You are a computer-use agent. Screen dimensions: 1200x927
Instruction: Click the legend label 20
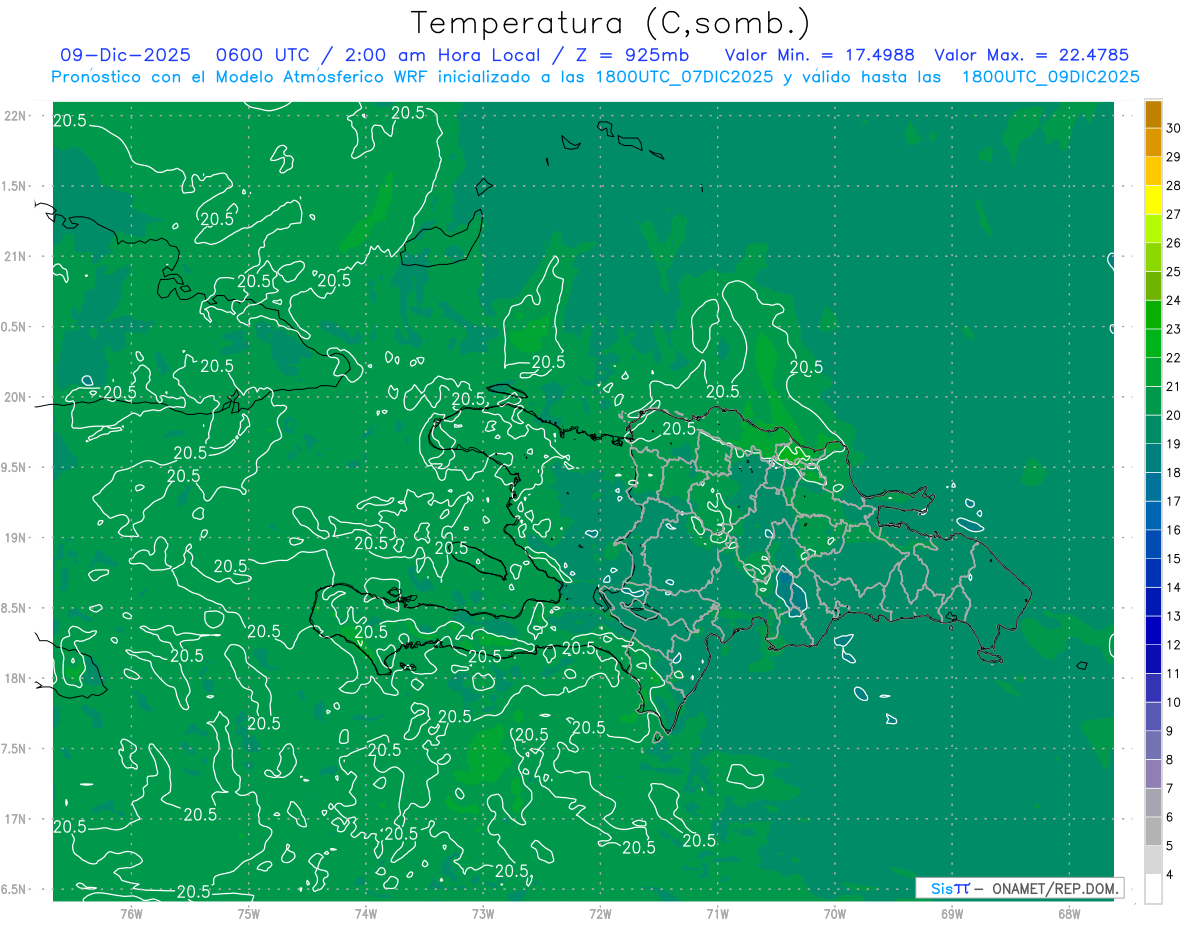point(1173,415)
